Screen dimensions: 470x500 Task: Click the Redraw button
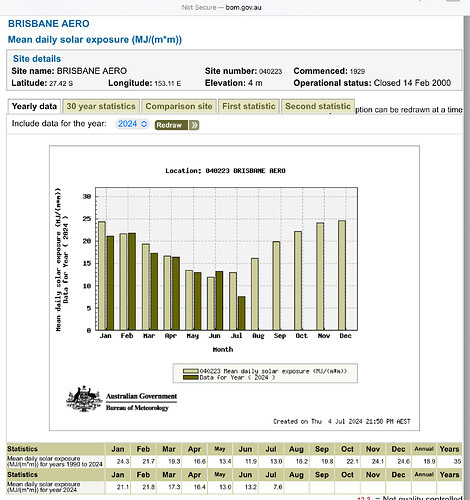click(x=177, y=125)
